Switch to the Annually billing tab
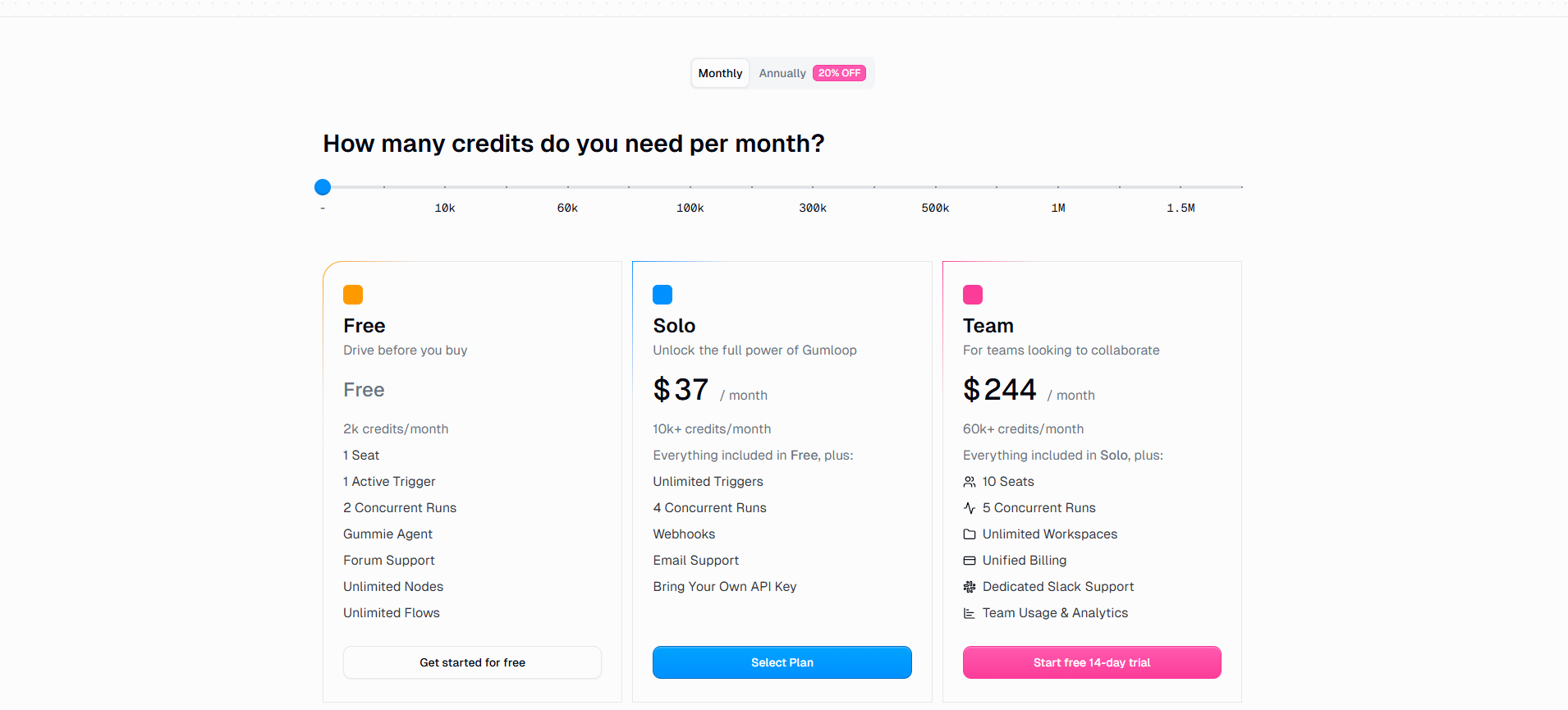Viewport: 1568px width, 710px height. [782, 73]
